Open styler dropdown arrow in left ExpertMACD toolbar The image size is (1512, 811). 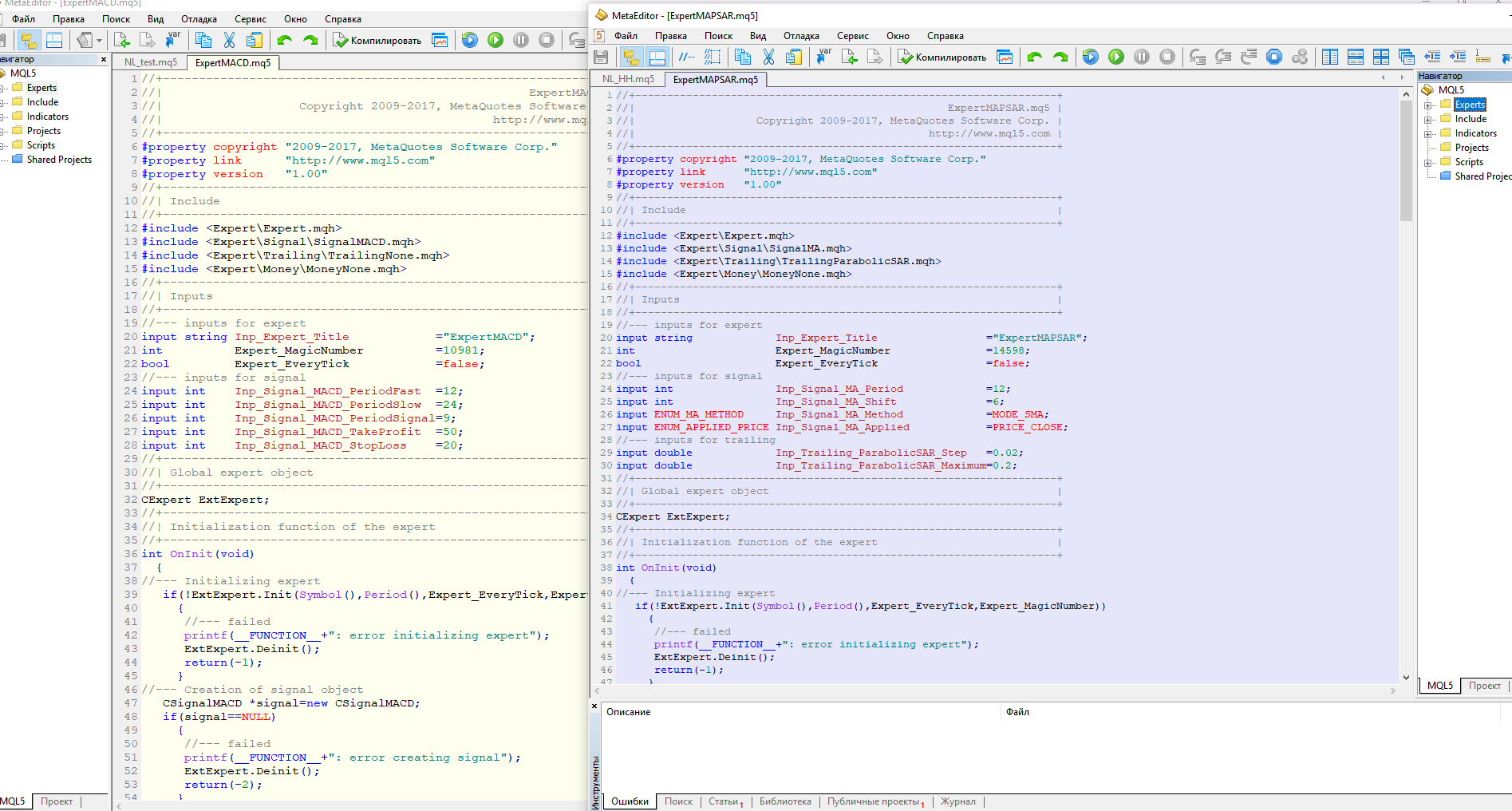[x=100, y=40]
